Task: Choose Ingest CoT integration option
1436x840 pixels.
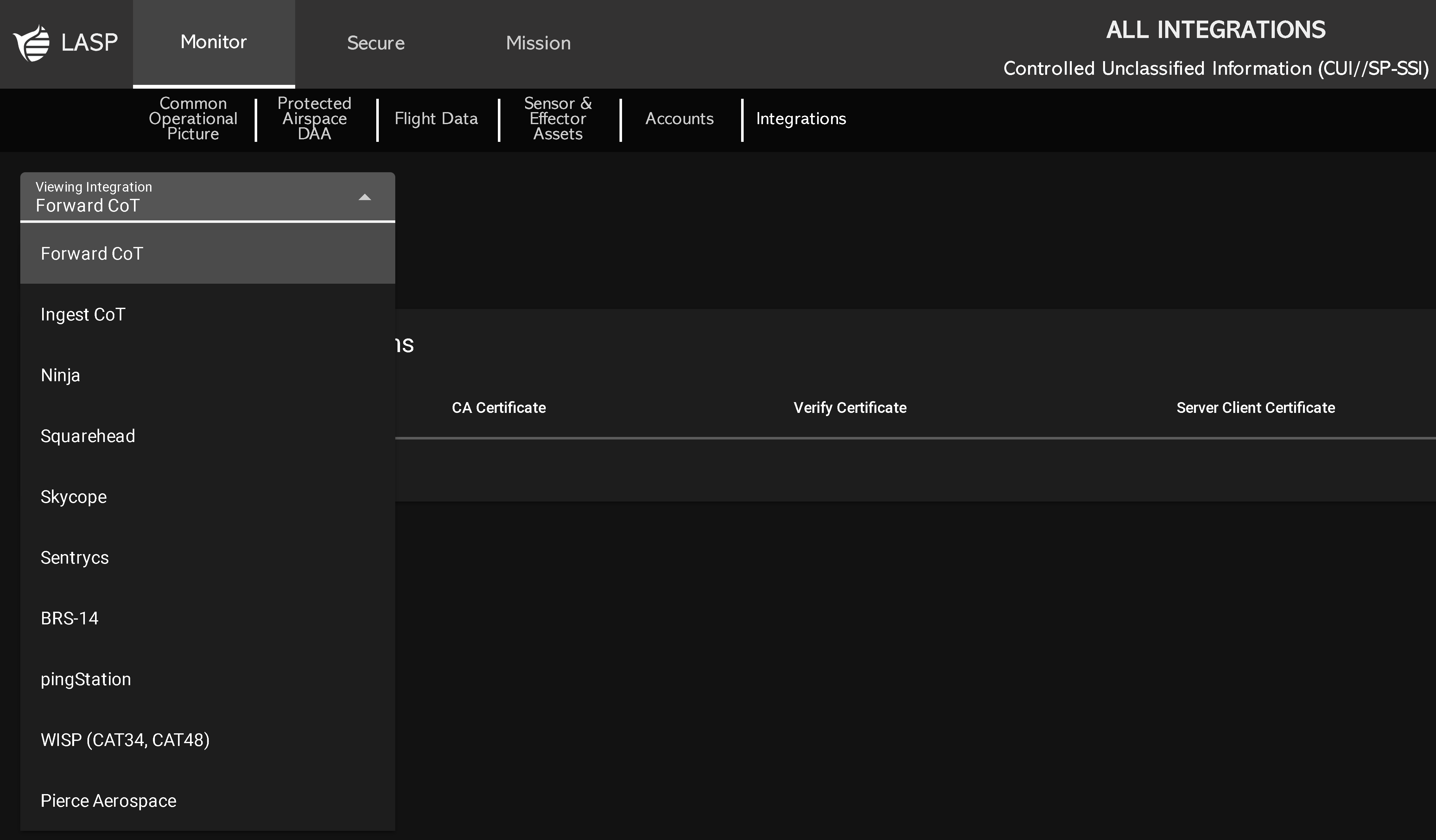Action: pos(207,314)
